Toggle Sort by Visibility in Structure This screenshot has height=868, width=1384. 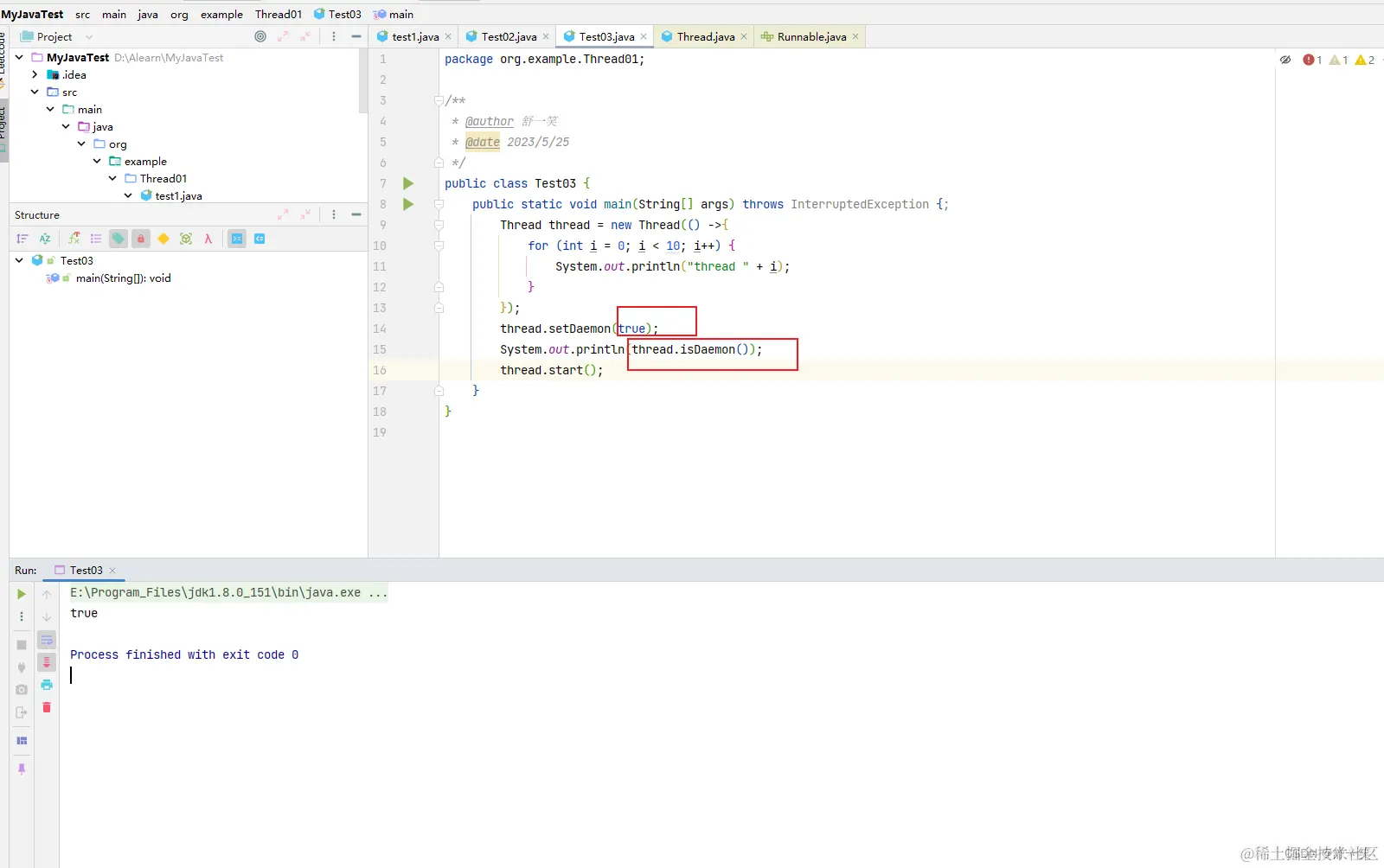[22, 239]
